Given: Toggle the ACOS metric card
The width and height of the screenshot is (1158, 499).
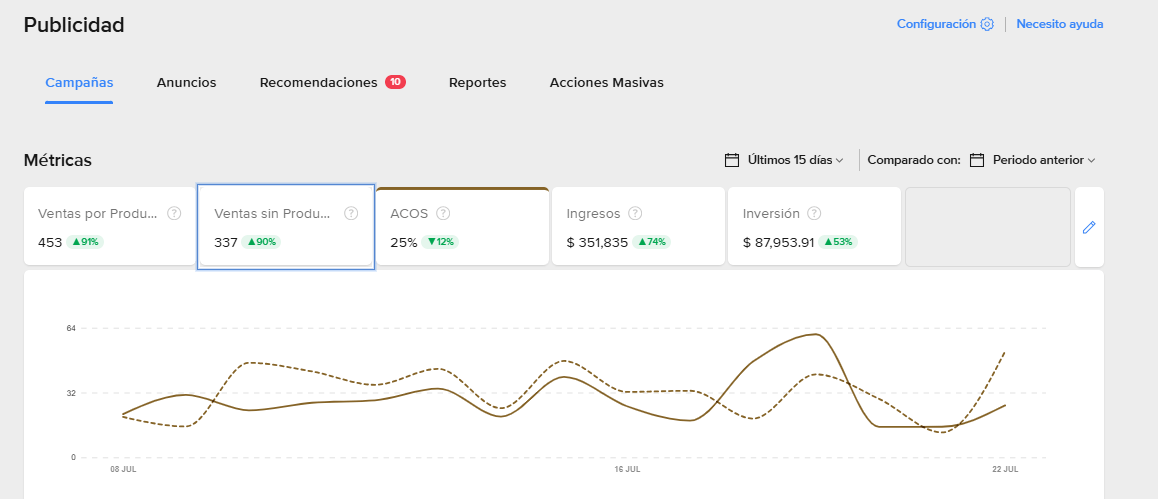Looking at the screenshot, I should click(x=462, y=228).
